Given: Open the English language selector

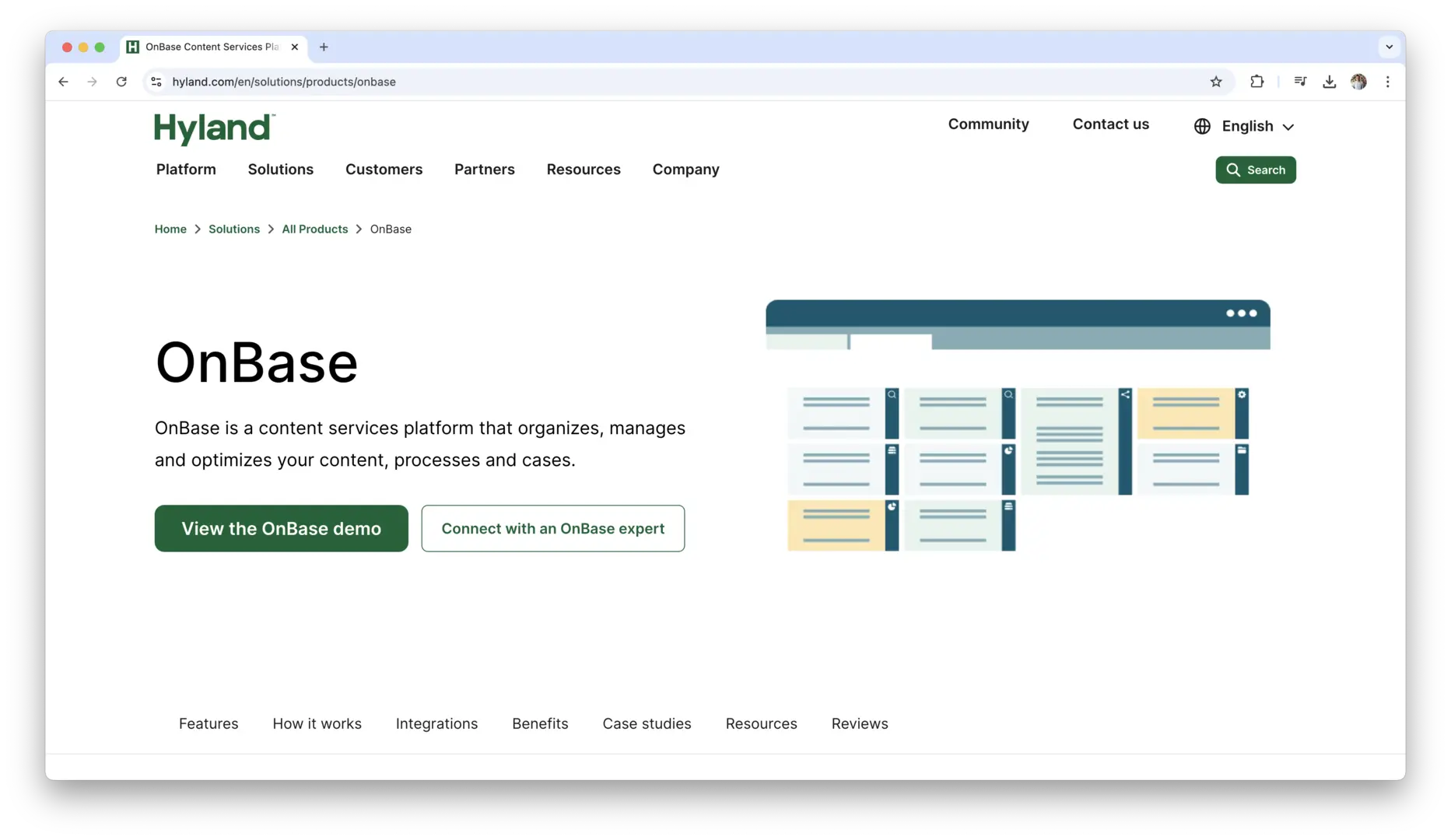Looking at the screenshot, I should (x=1245, y=126).
